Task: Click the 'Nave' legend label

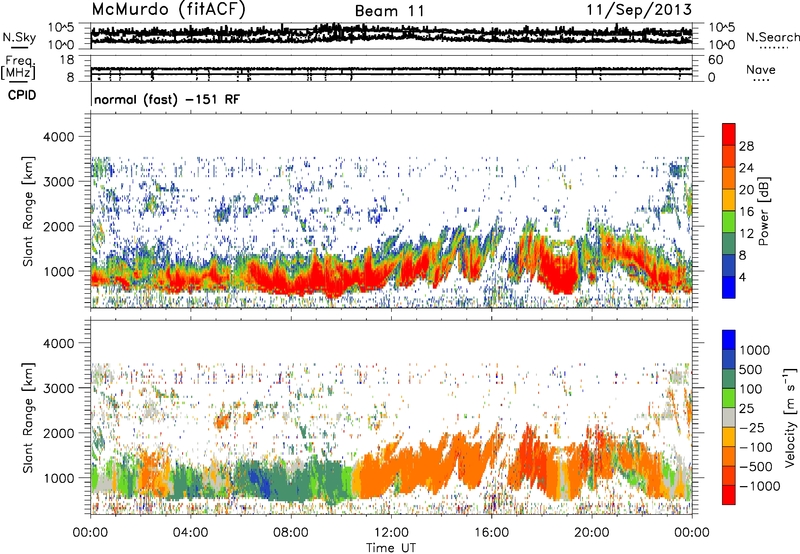Action: 761,69
